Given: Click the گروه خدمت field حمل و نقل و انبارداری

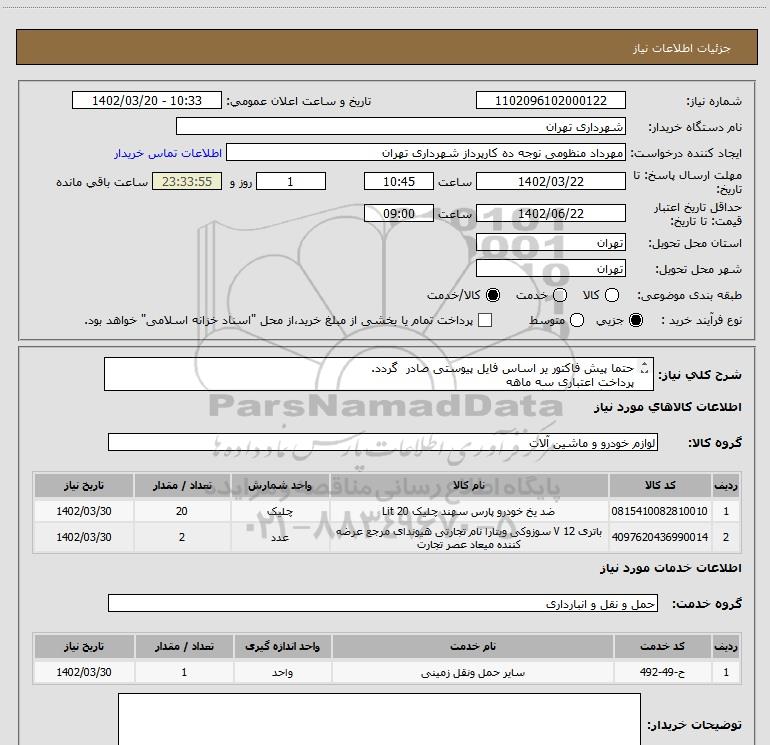Looking at the screenshot, I should click(x=383, y=603).
